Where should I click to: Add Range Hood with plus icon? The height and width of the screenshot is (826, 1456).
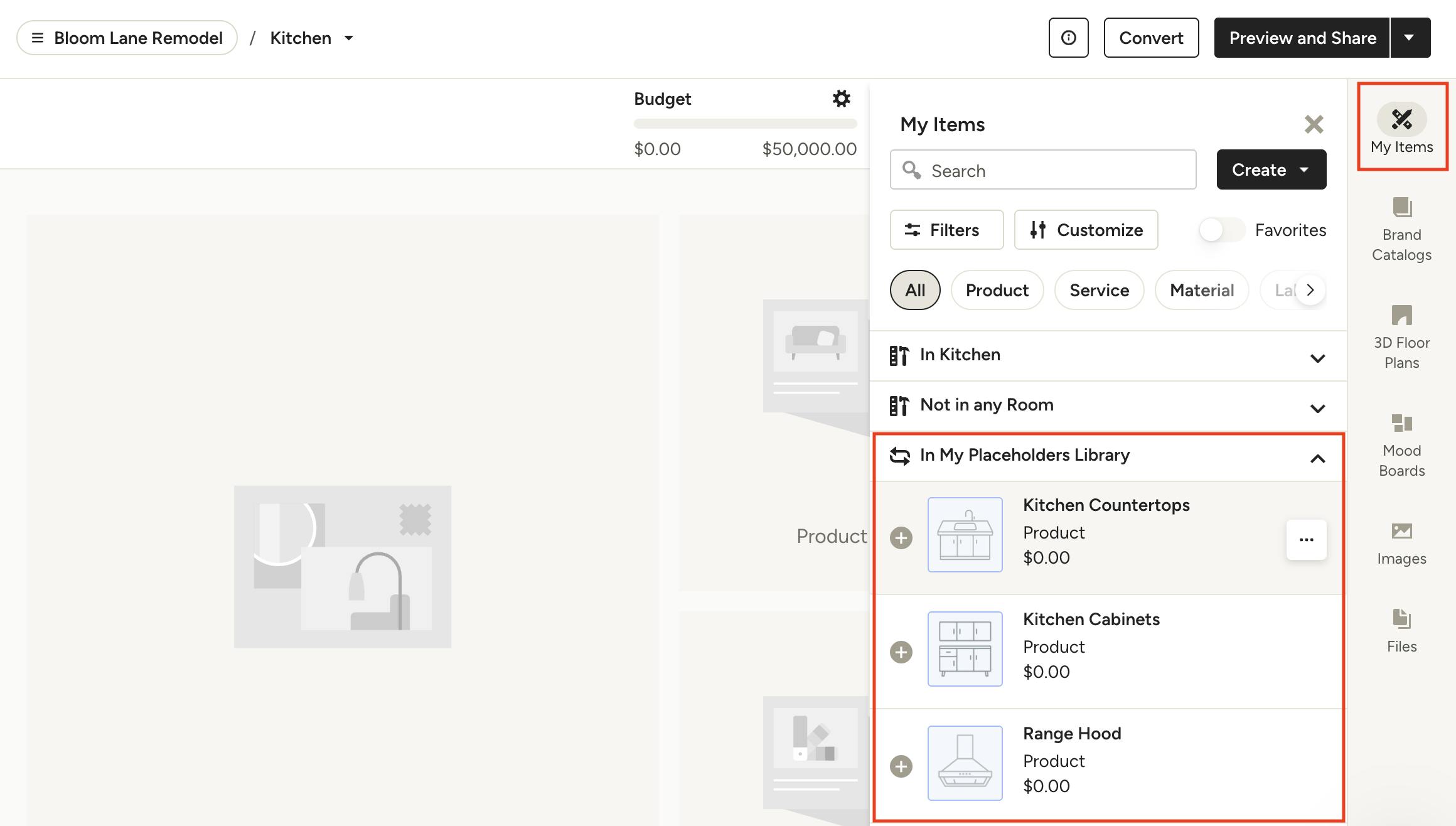coord(901,766)
